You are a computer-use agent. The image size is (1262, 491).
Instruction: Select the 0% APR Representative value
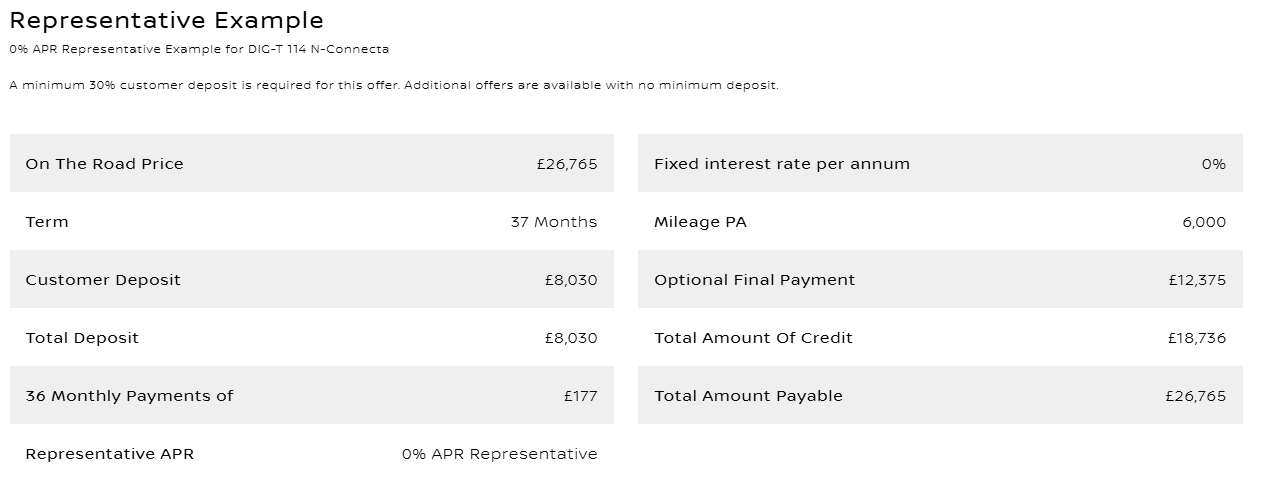[x=499, y=454]
